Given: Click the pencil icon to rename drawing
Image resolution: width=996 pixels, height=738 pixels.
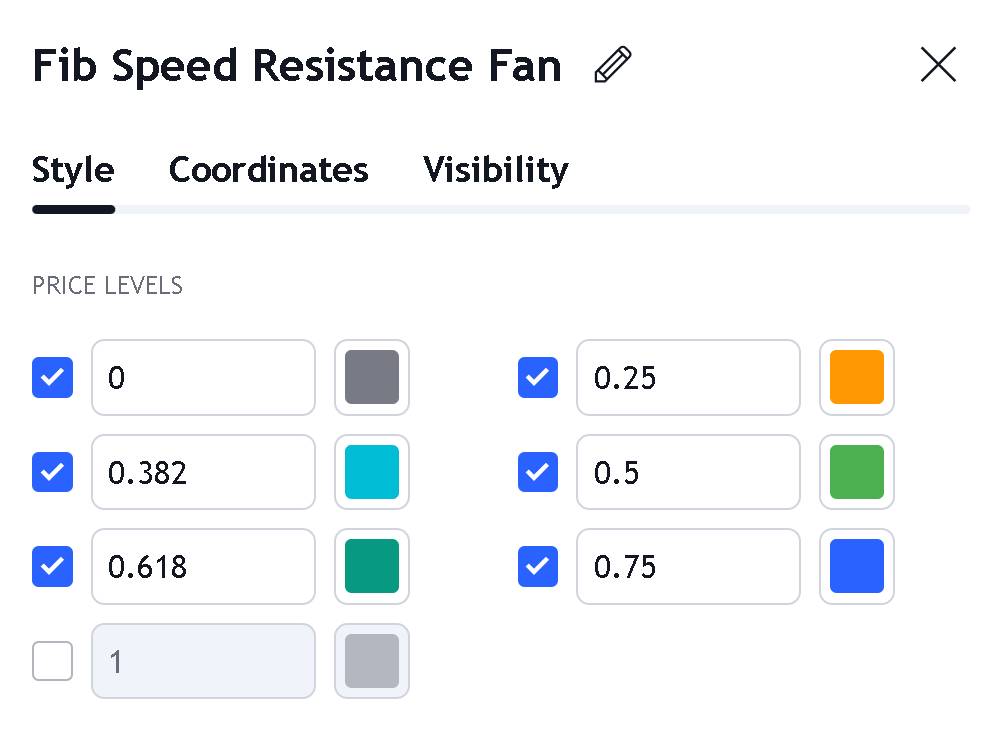Looking at the screenshot, I should point(612,65).
